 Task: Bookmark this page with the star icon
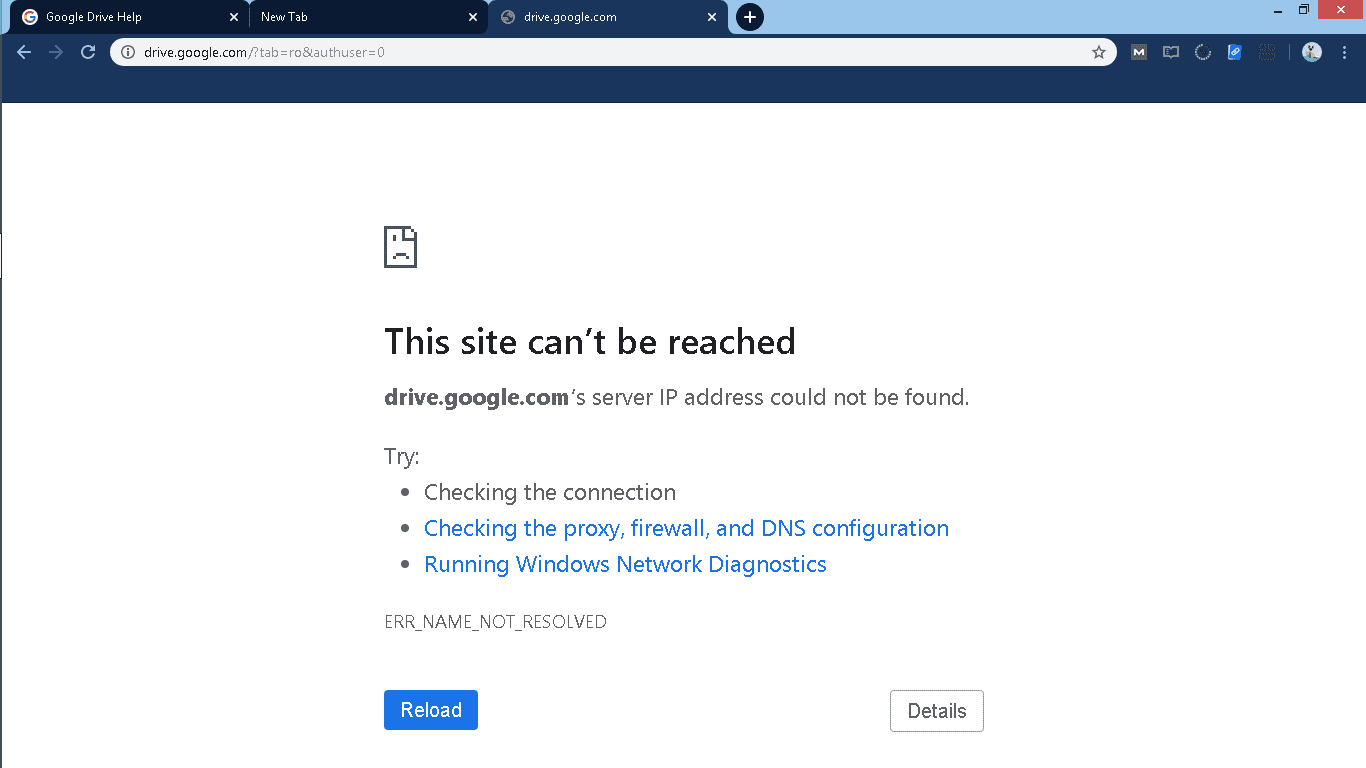coord(1098,52)
